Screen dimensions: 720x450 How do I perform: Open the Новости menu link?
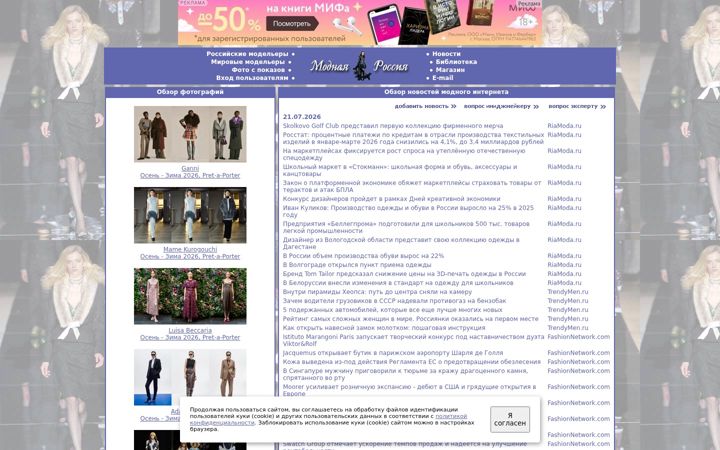pos(446,54)
